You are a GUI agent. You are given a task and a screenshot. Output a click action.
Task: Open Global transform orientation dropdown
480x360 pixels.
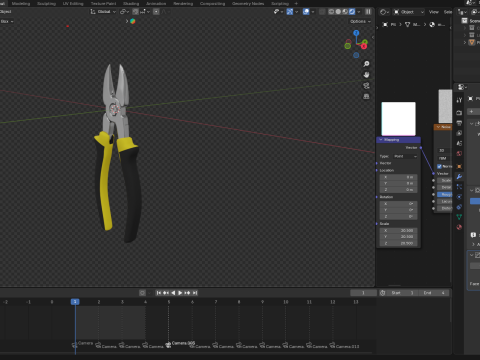click(103, 12)
